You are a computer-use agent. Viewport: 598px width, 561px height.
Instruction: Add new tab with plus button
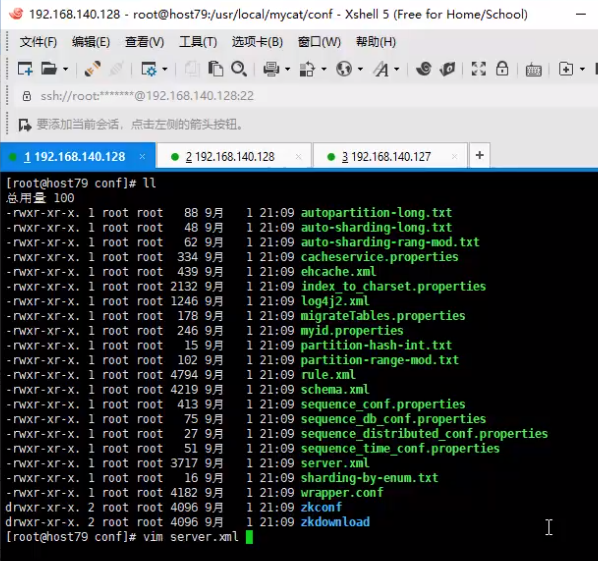pos(480,155)
